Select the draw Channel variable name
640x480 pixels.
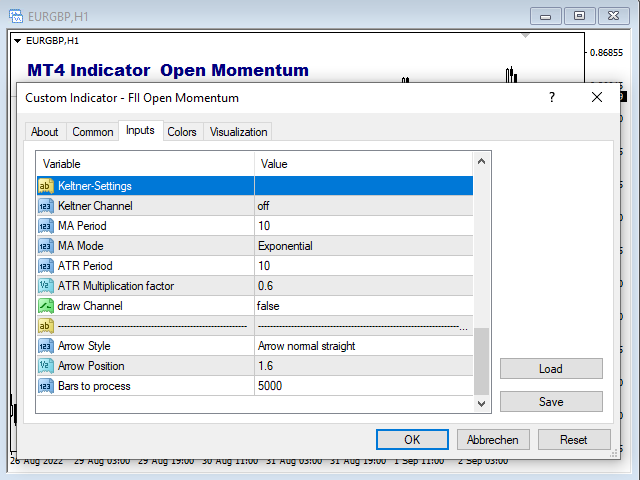tap(90, 306)
